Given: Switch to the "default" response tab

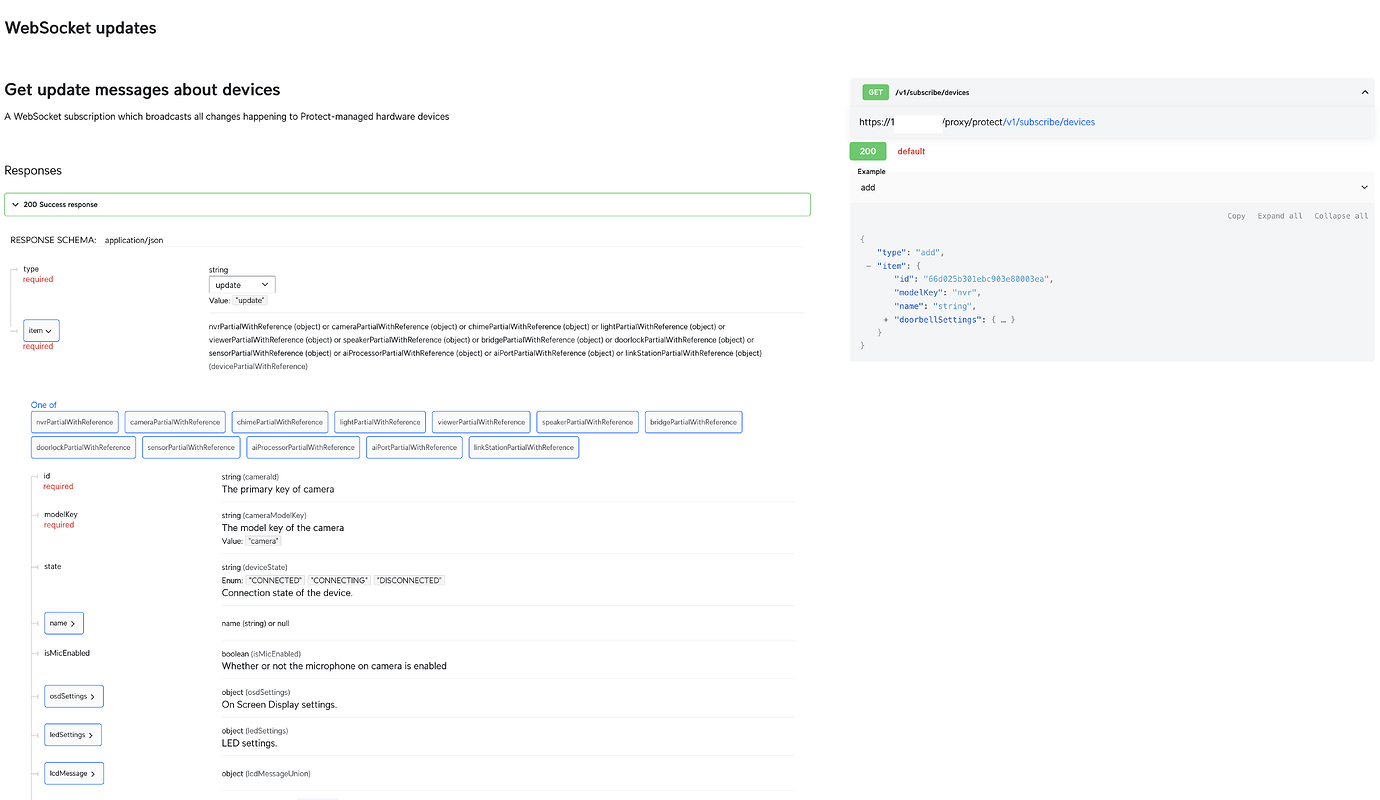Looking at the screenshot, I should 909,149.
